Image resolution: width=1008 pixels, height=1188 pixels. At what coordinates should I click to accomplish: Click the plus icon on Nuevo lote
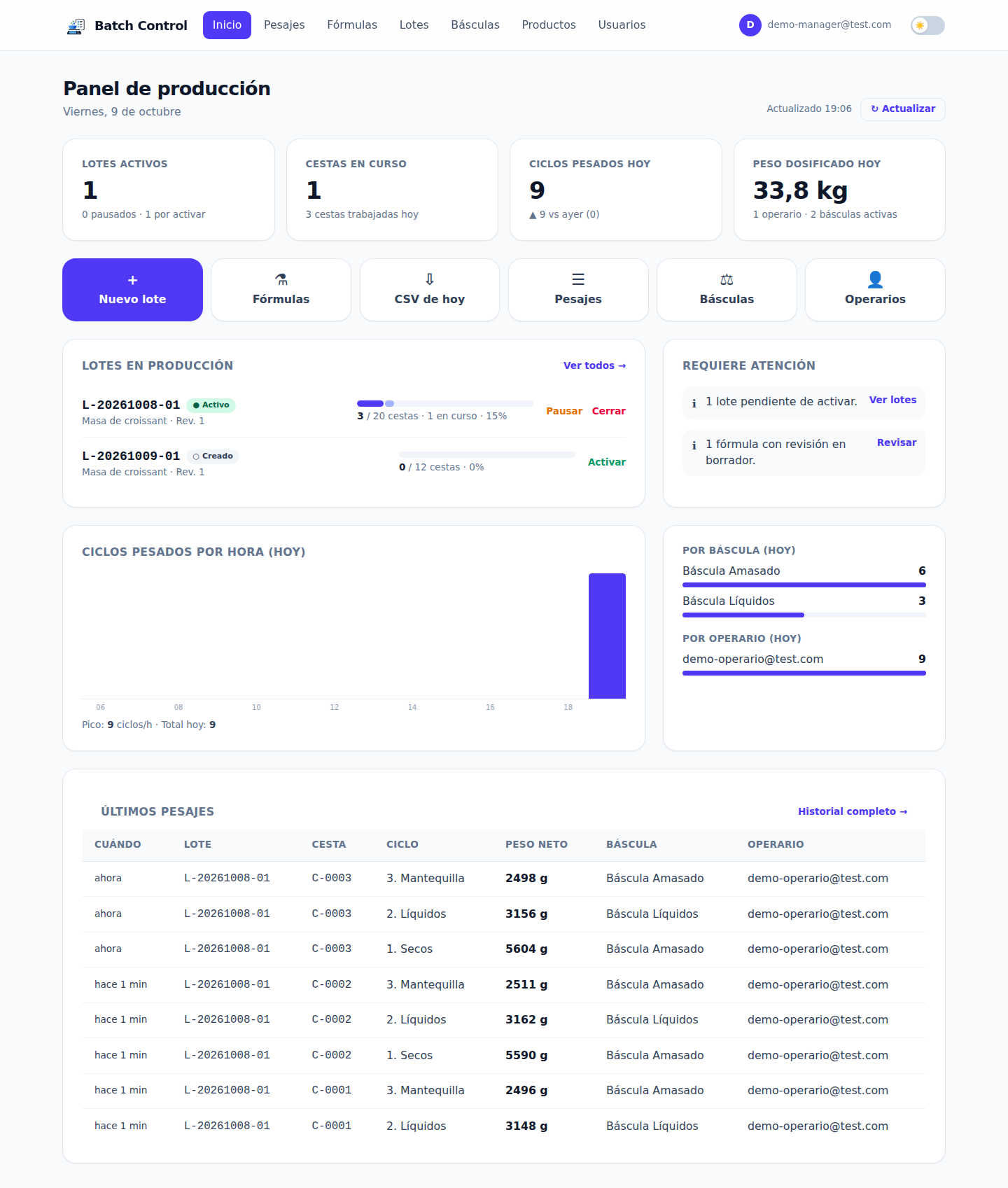pos(132,280)
